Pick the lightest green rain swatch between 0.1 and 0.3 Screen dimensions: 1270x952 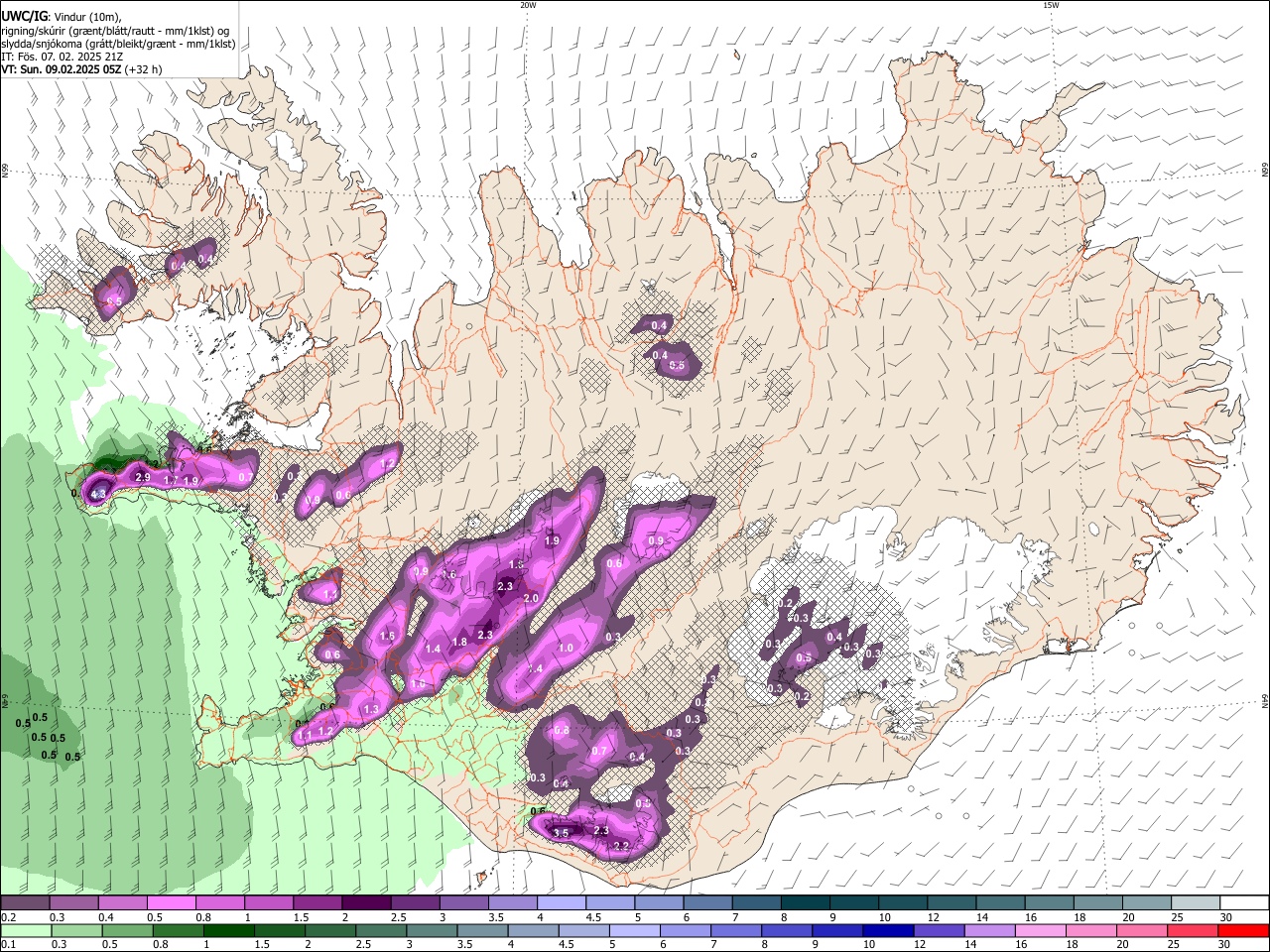coord(25,931)
